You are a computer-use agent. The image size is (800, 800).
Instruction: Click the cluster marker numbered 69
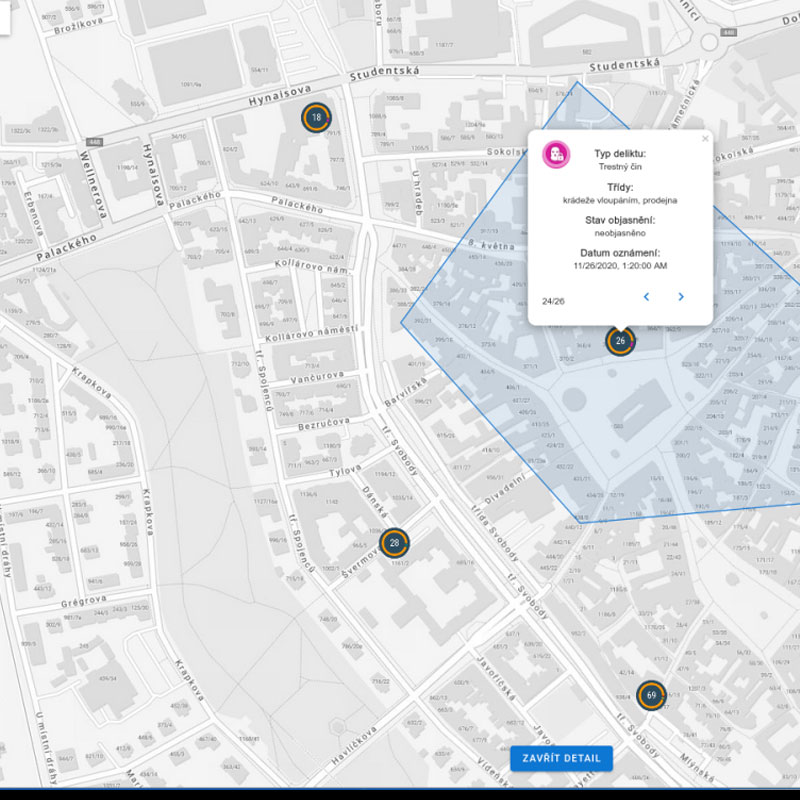pyautogui.click(x=651, y=695)
